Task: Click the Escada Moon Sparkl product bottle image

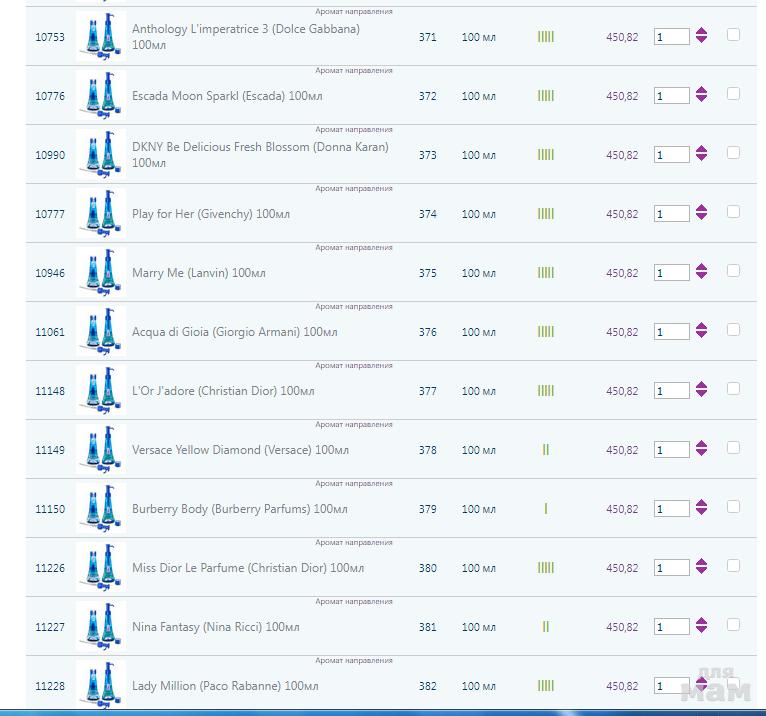Action: click(100, 96)
